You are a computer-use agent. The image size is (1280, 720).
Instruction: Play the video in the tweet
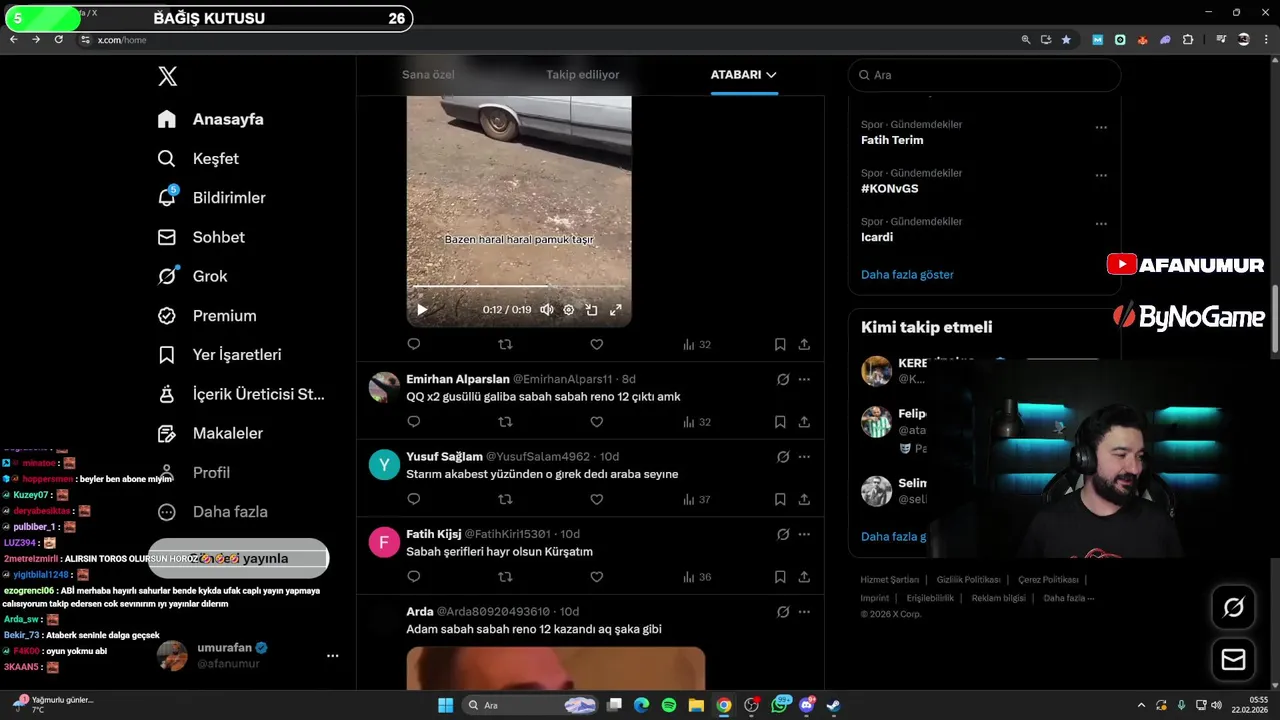point(422,310)
